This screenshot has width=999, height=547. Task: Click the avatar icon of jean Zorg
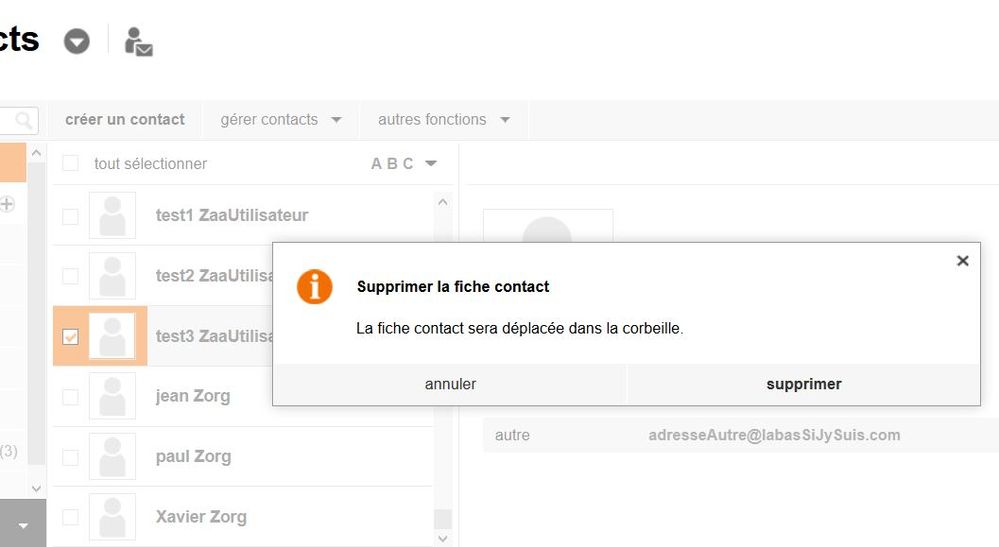[112, 396]
